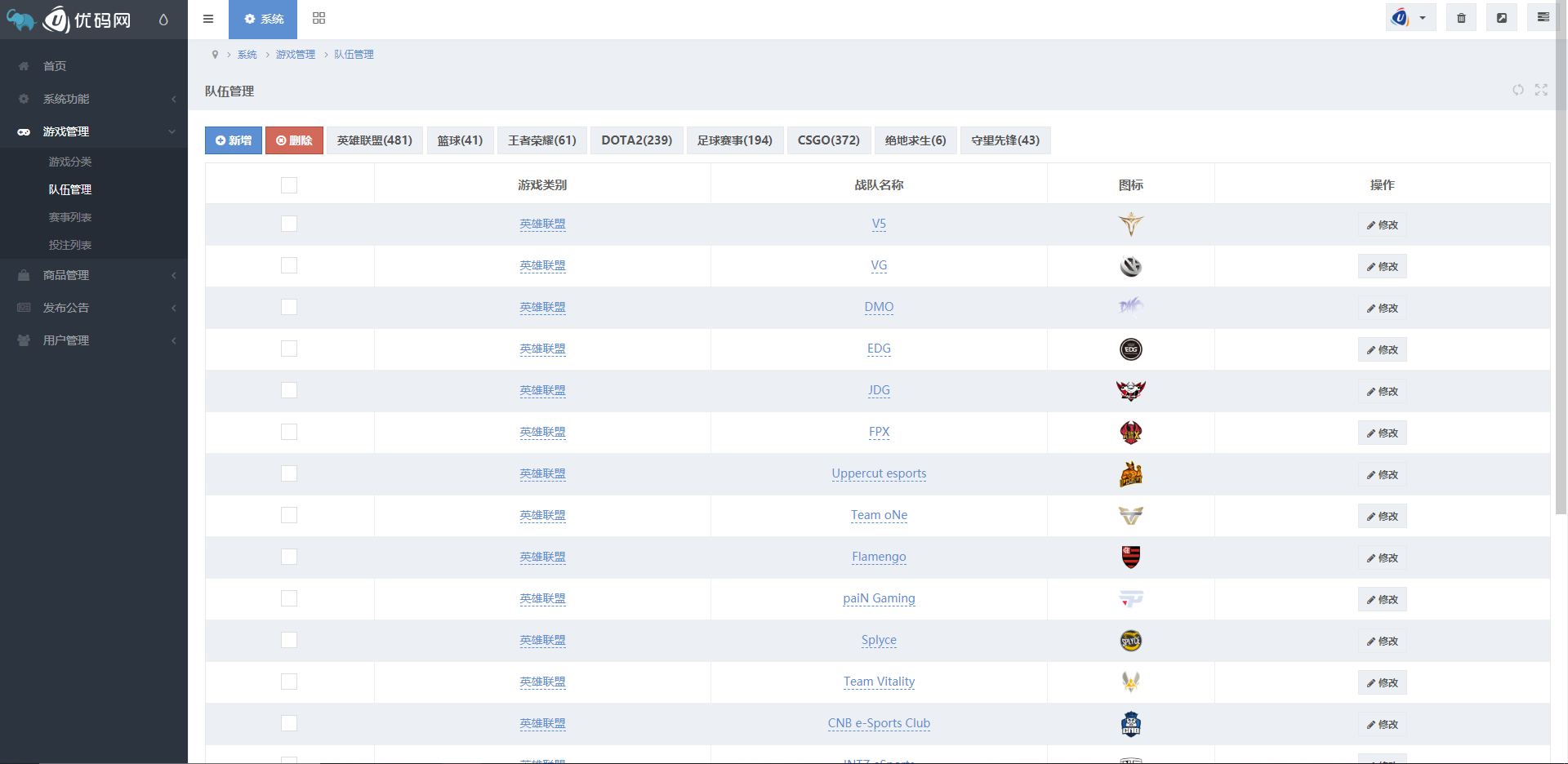Open the right-side list menu icon

pyautogui.click(x=1543, y=18)
